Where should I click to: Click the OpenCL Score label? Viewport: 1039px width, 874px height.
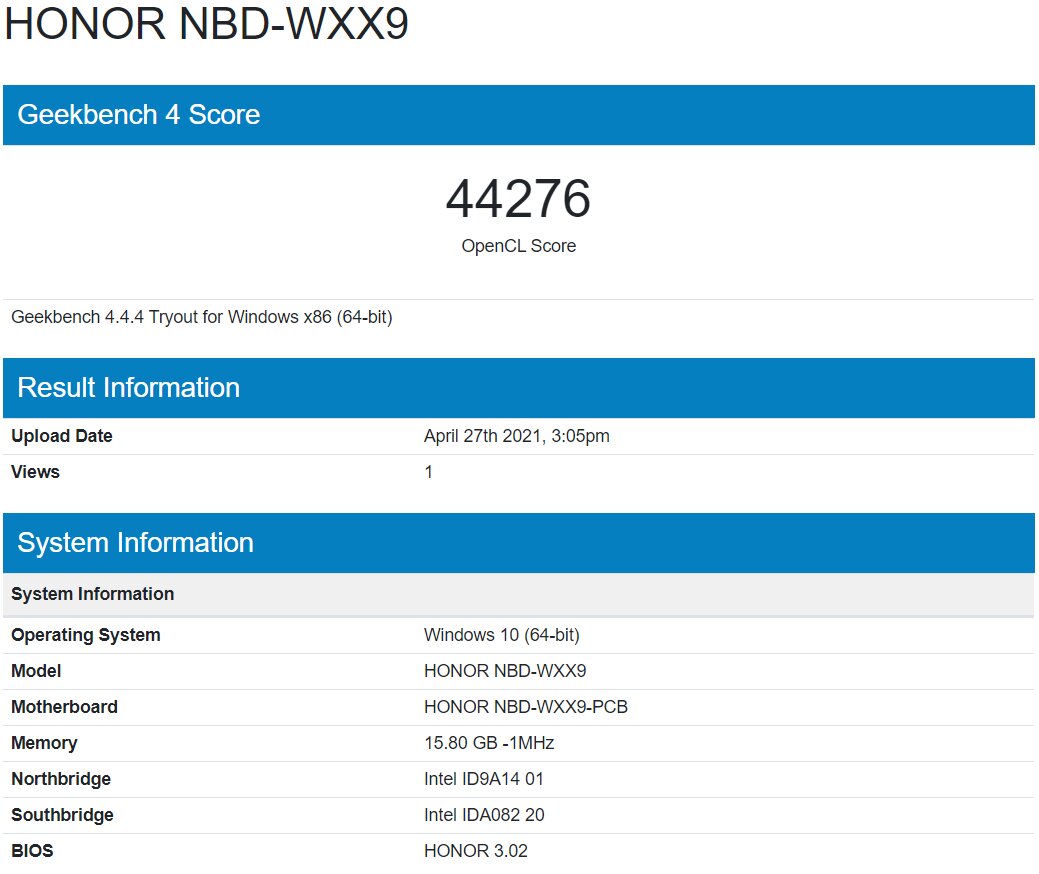tap(519, 246)
